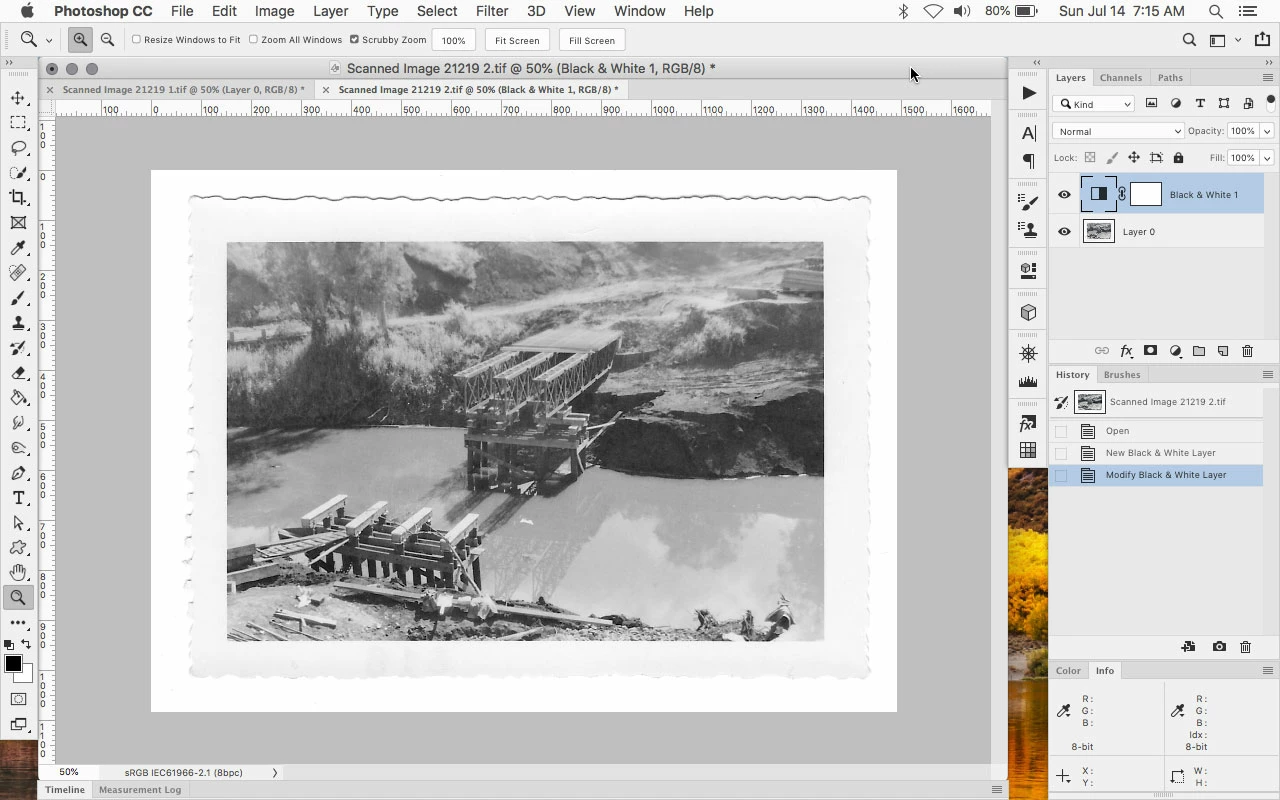Click Zoom In mode in options bar
This screenshot has height=800, width=1280.
coord(80,40)
